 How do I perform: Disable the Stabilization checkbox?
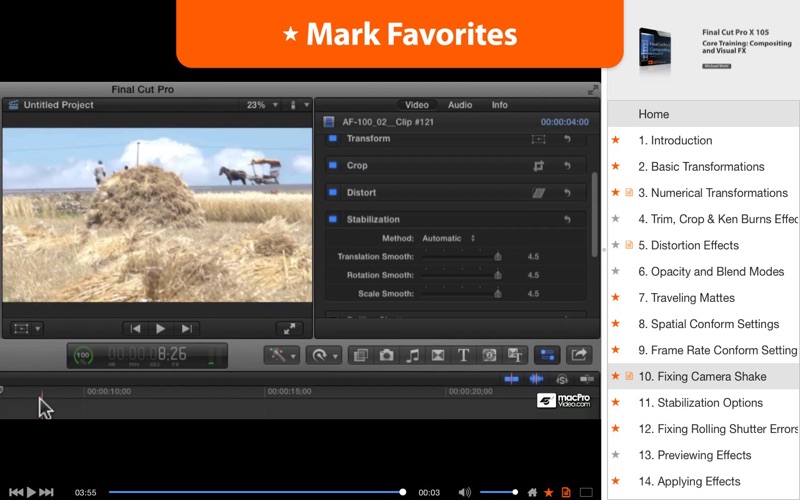(x=333, y=219)
